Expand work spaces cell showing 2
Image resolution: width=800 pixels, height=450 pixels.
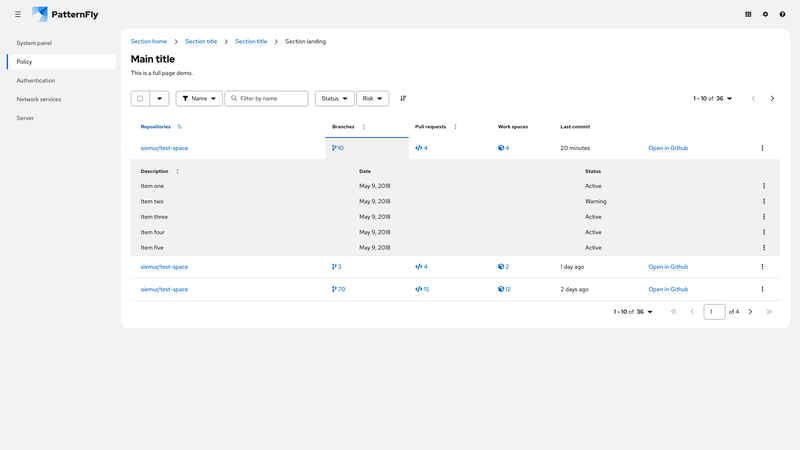[x=504, y=267]
